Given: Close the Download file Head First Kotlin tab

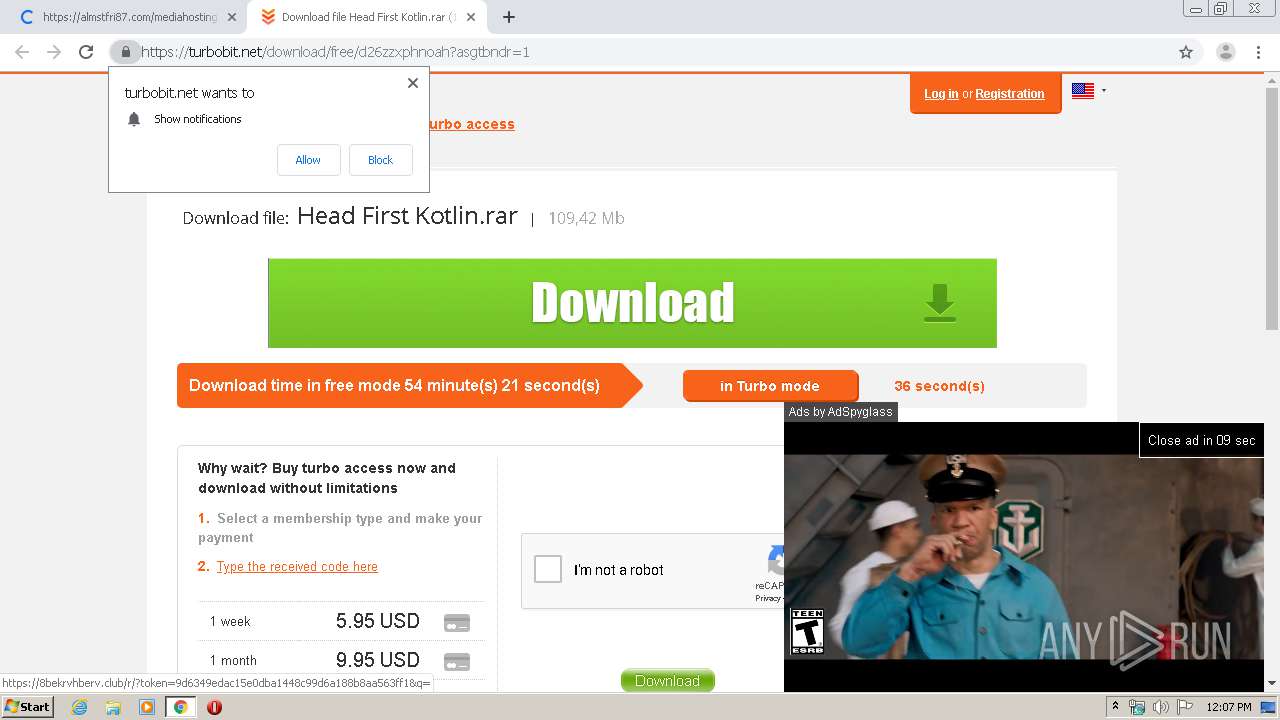Looking at the screenshot, I should coord(471,17).
